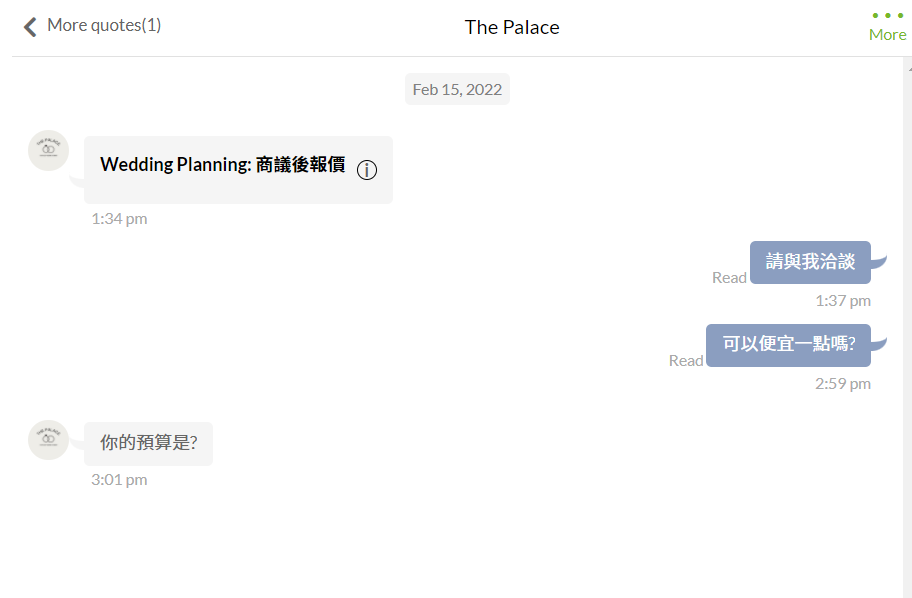This screenshot has width=912, height=598.
Task: Select the 你的預算是? received message bubble
Action: [x=148, y=443]
